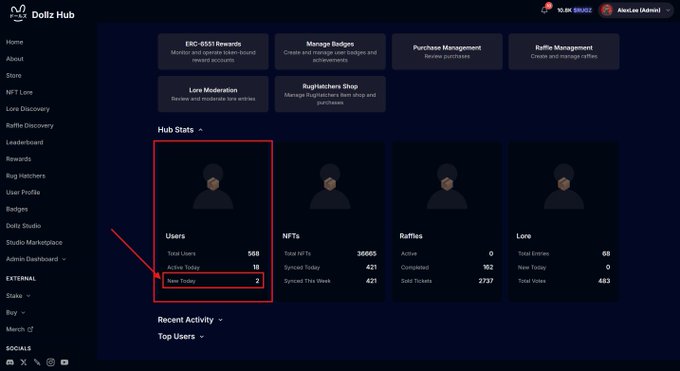This screenshot has height=371, width=680.
Task: Click the Sold Tickets row
Action: (447, 281)
